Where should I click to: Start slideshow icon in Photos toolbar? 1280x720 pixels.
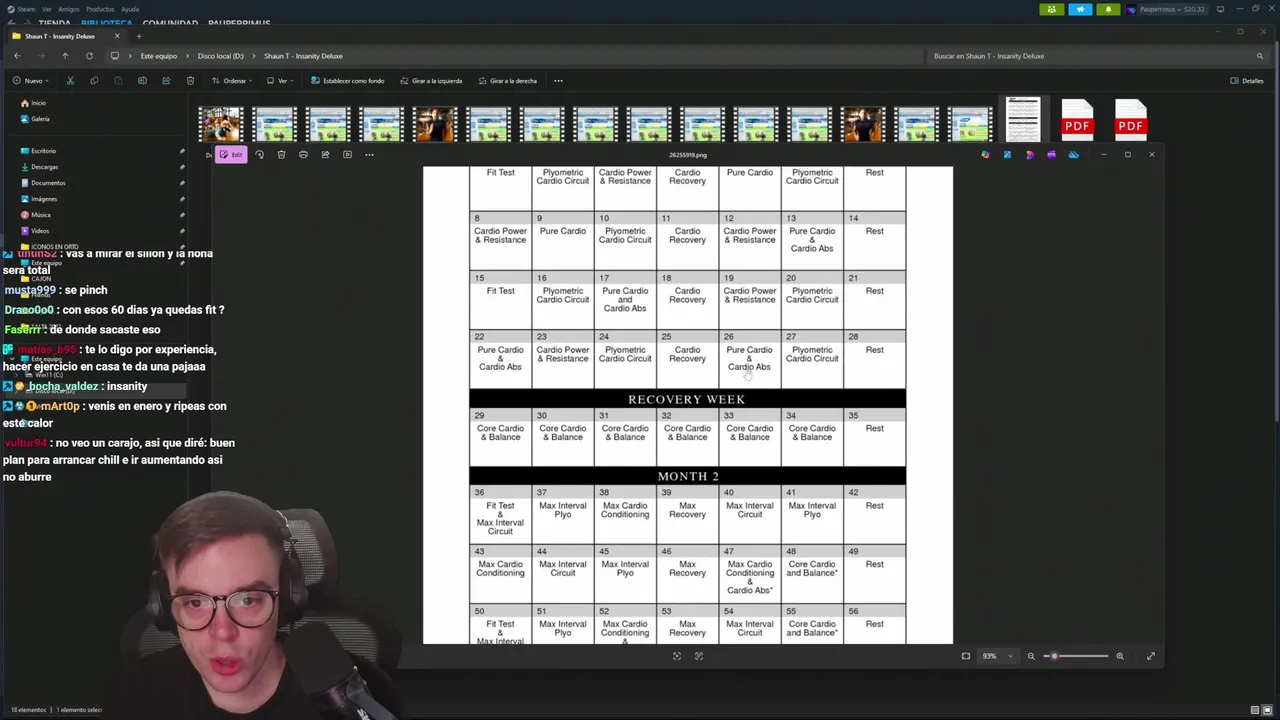click(x=347, y=155)
